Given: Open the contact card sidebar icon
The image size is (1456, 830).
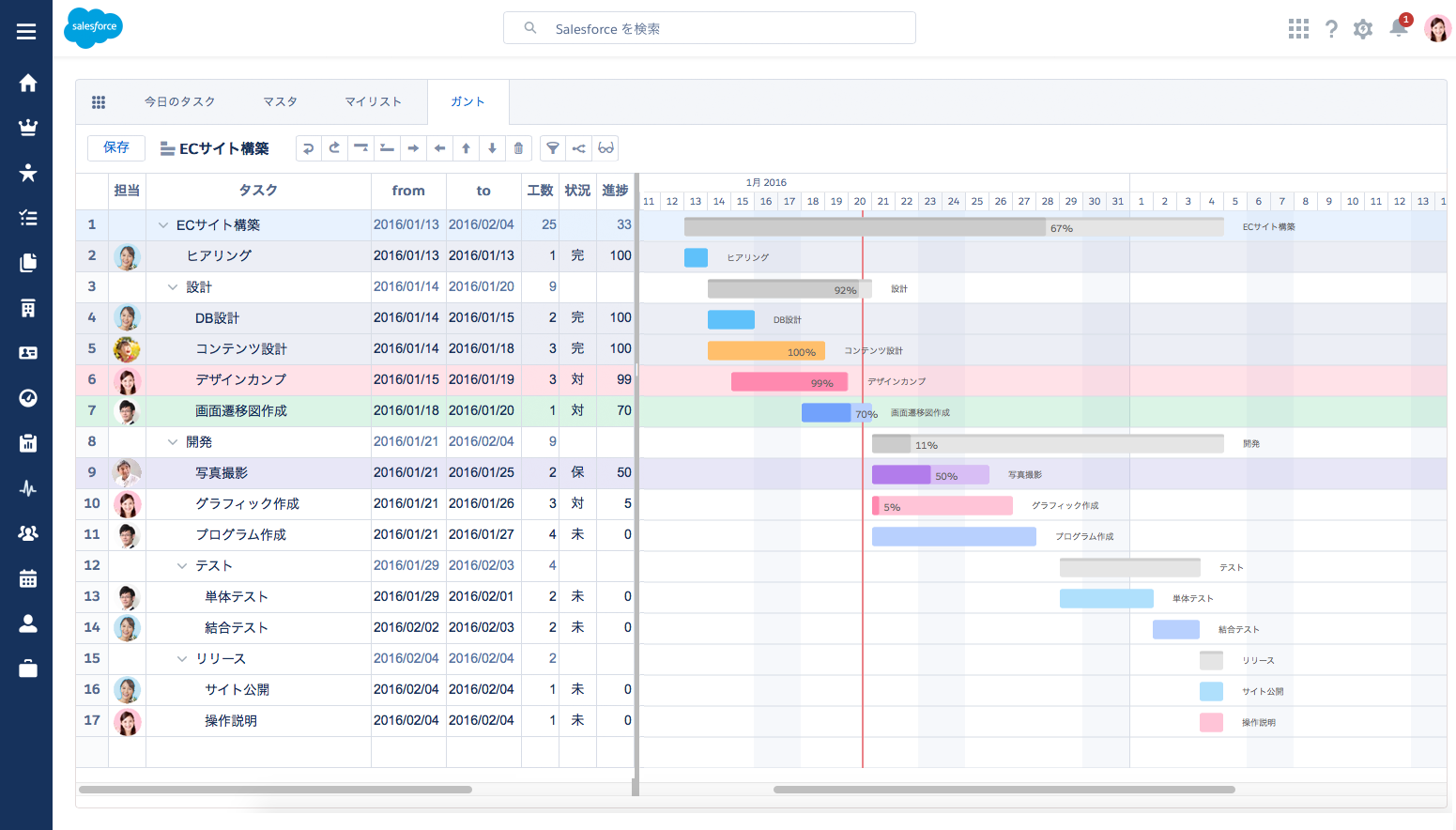Looking at the screenshot, I should (x=28, y=353).
